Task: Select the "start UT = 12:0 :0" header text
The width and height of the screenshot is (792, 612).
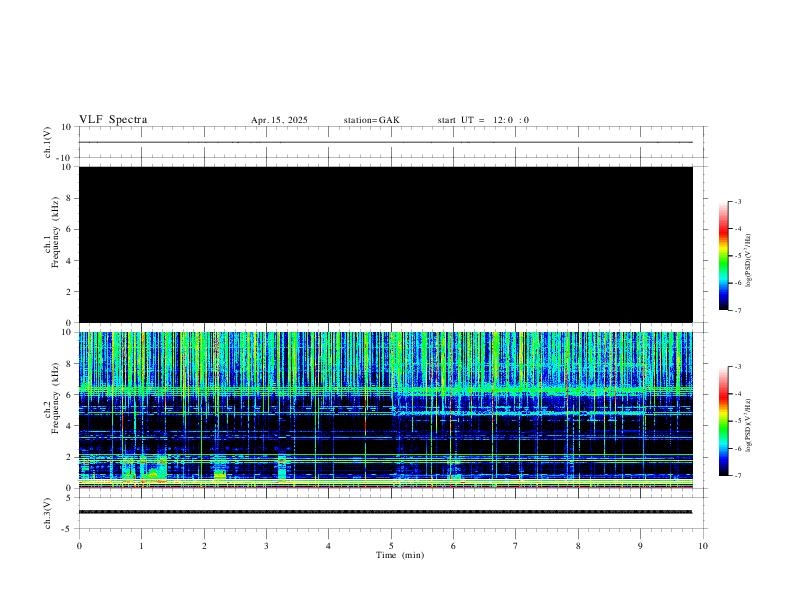Action: (x=483, y=120)
